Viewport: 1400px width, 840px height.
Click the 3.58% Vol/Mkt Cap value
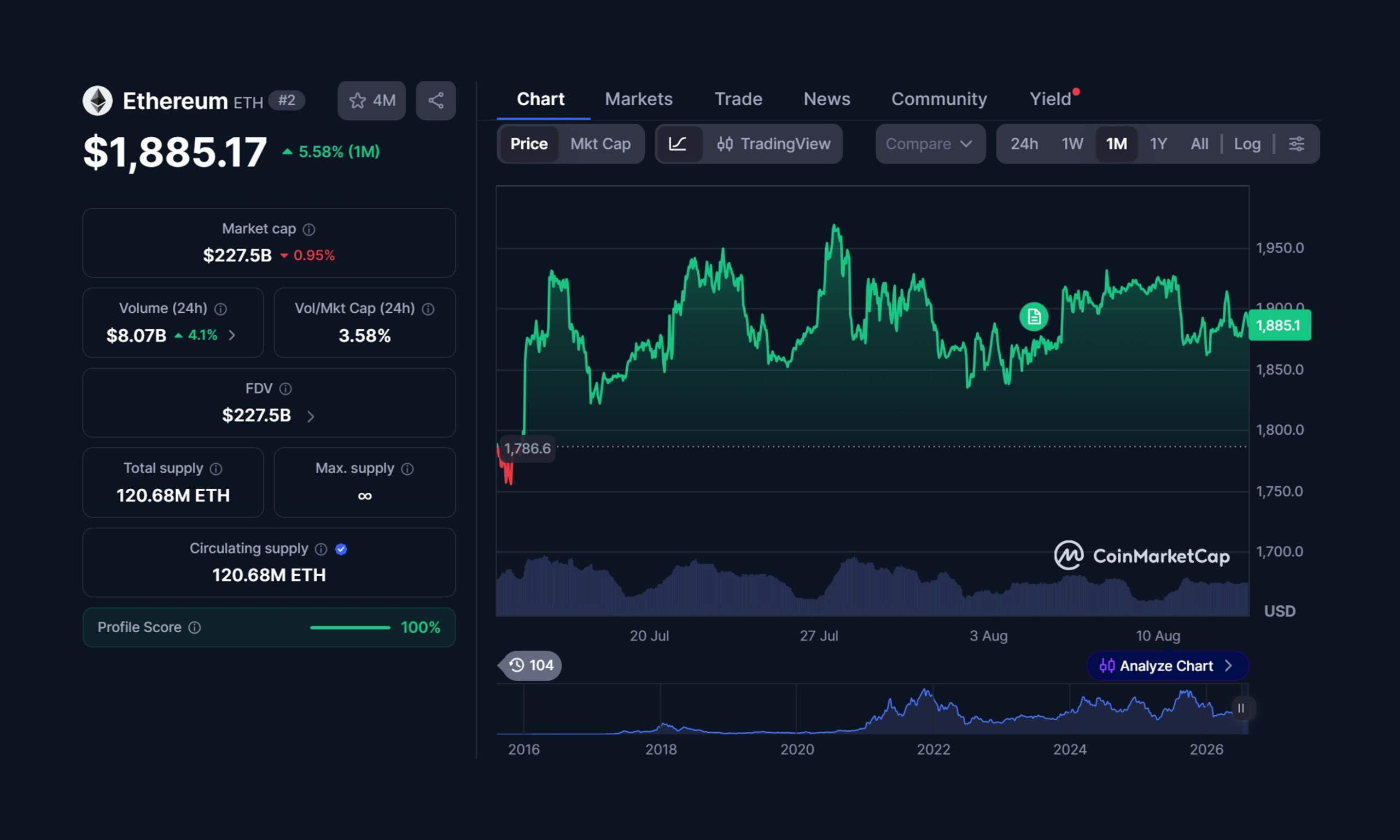click(x=364, y=336)
